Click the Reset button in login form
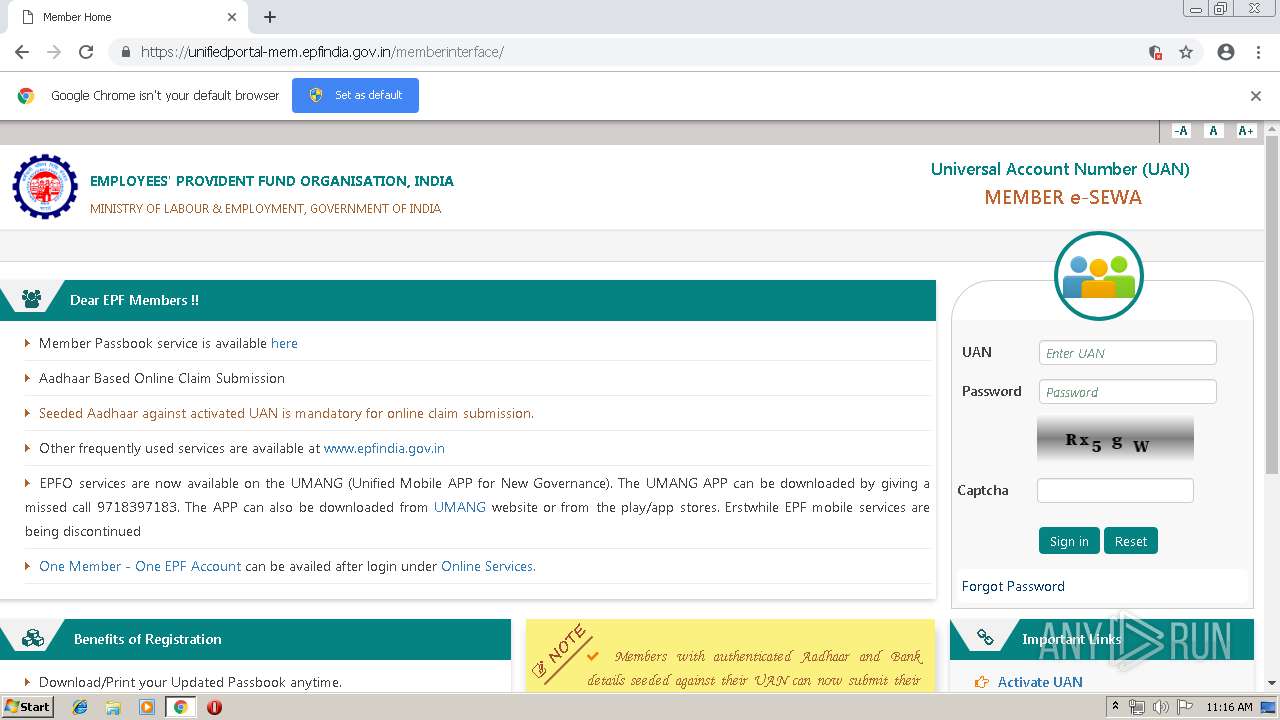Image resolution: width=1280 pixels, height=720 pixels. pyautogui.click(x=1131, y=541)
